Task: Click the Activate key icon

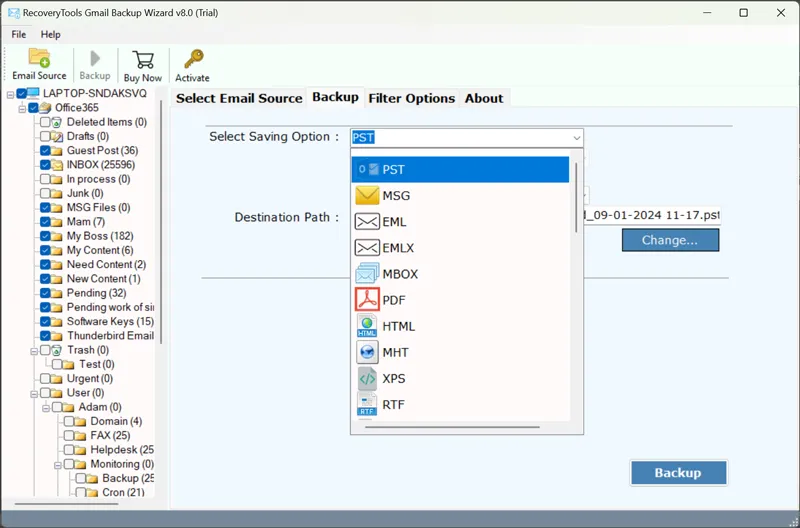Action: (192, 60)
